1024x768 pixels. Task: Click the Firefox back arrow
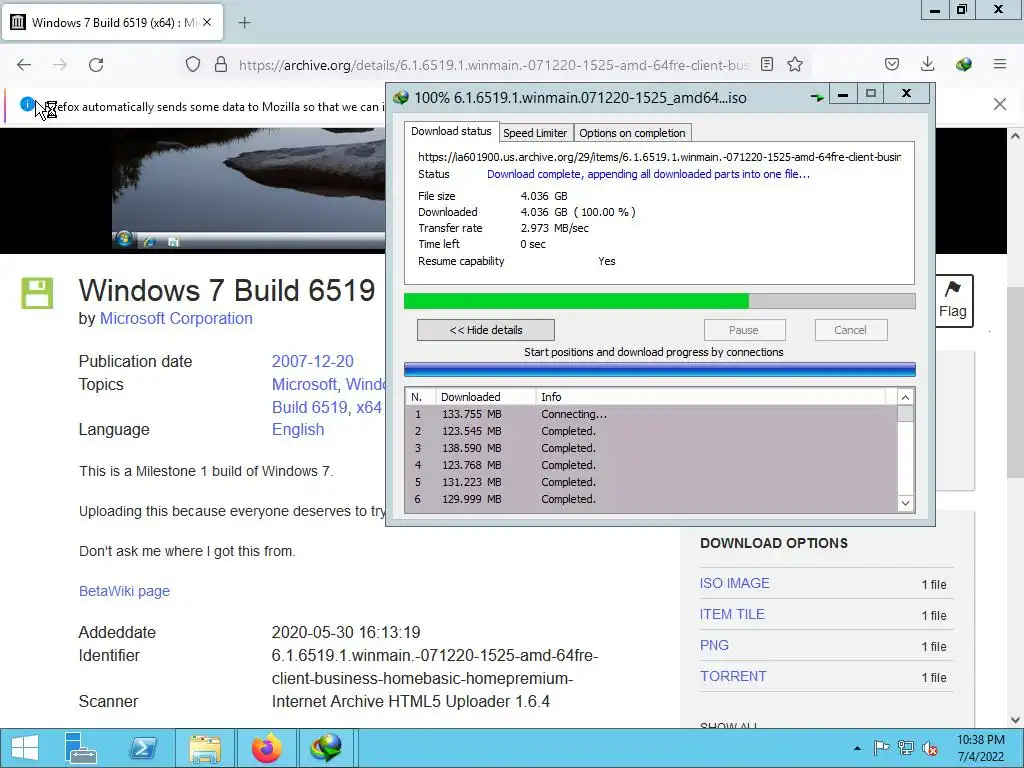[x=24, y=65]
